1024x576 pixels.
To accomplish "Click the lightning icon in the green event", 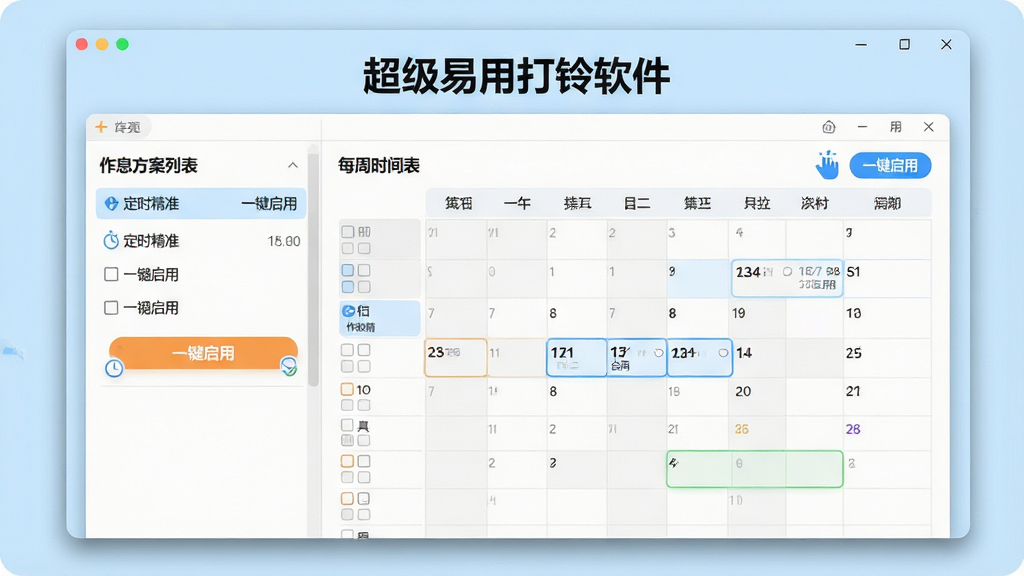I will [x=675, y=463].
